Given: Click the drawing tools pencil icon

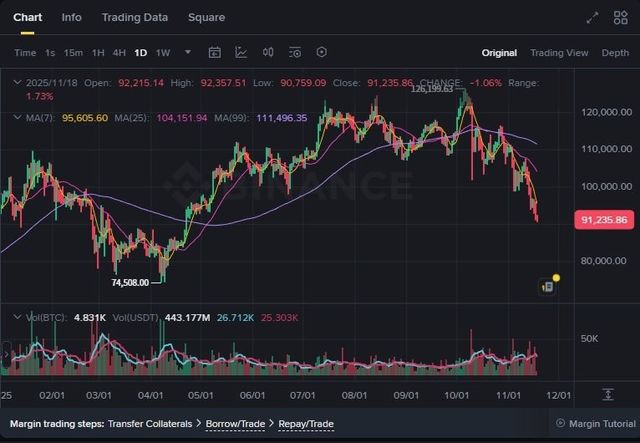Looking at the screenshot, I should tap(295, 52).
